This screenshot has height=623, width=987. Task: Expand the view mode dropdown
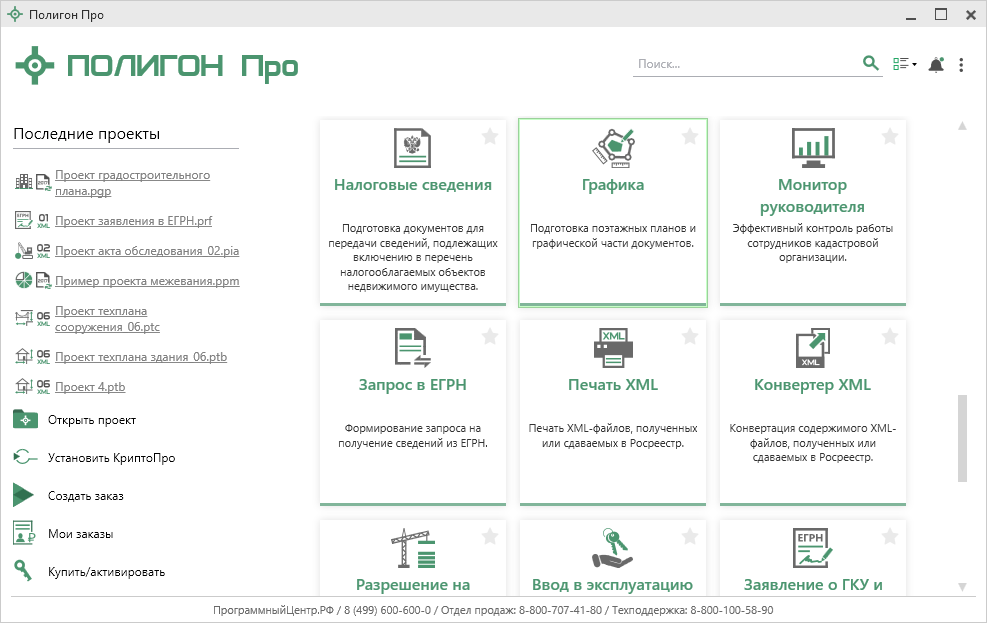click(904, 65)
